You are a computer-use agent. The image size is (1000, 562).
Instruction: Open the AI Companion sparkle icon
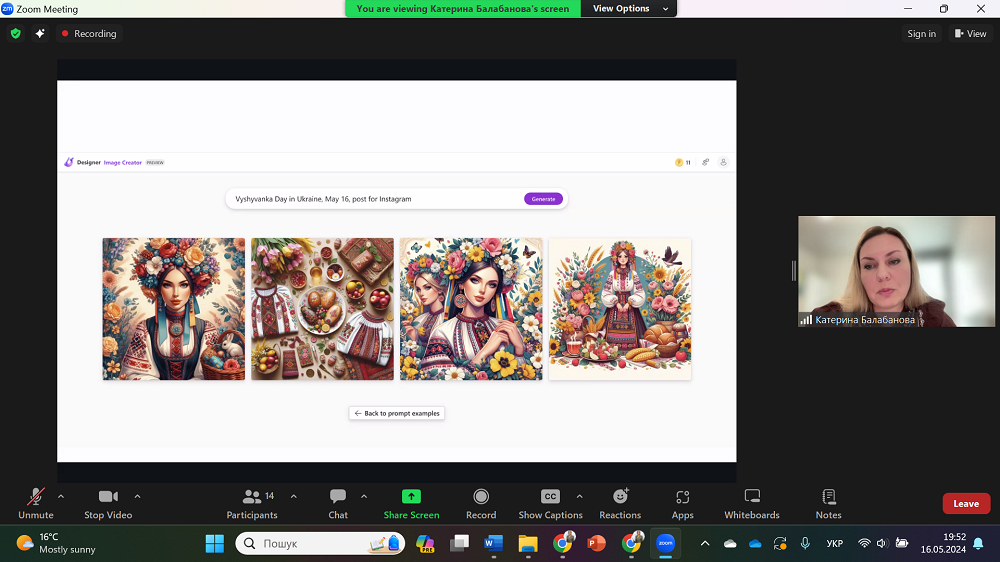pos(40,33)
